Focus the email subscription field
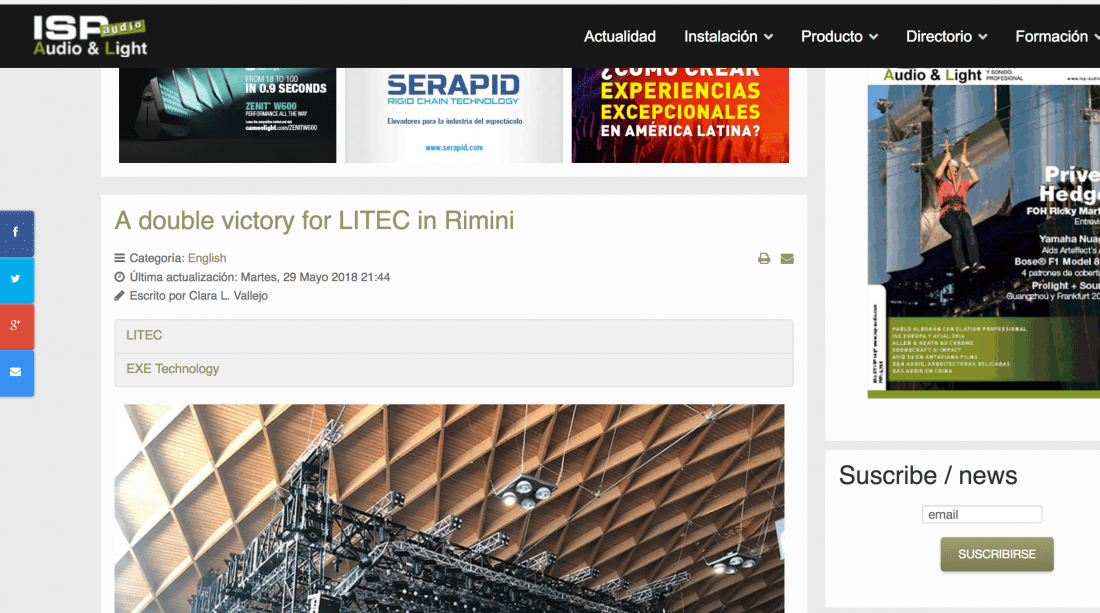1100x613 pixels. [x=981, y=514]
